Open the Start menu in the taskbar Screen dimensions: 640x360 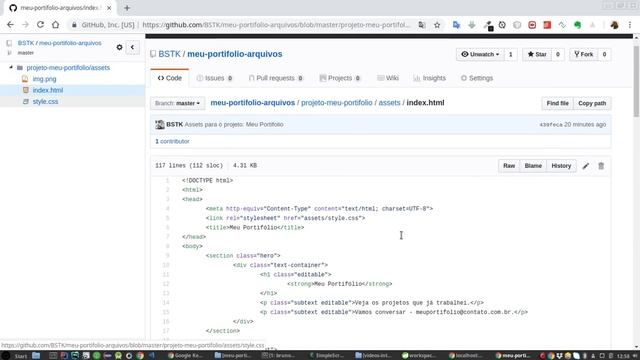click(x=16, y=356)
